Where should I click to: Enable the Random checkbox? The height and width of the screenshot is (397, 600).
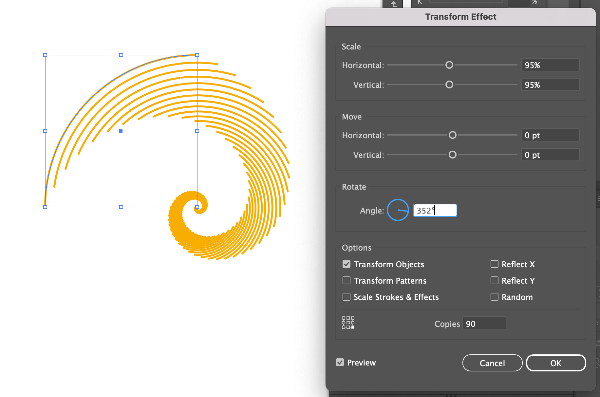point(494,297)
